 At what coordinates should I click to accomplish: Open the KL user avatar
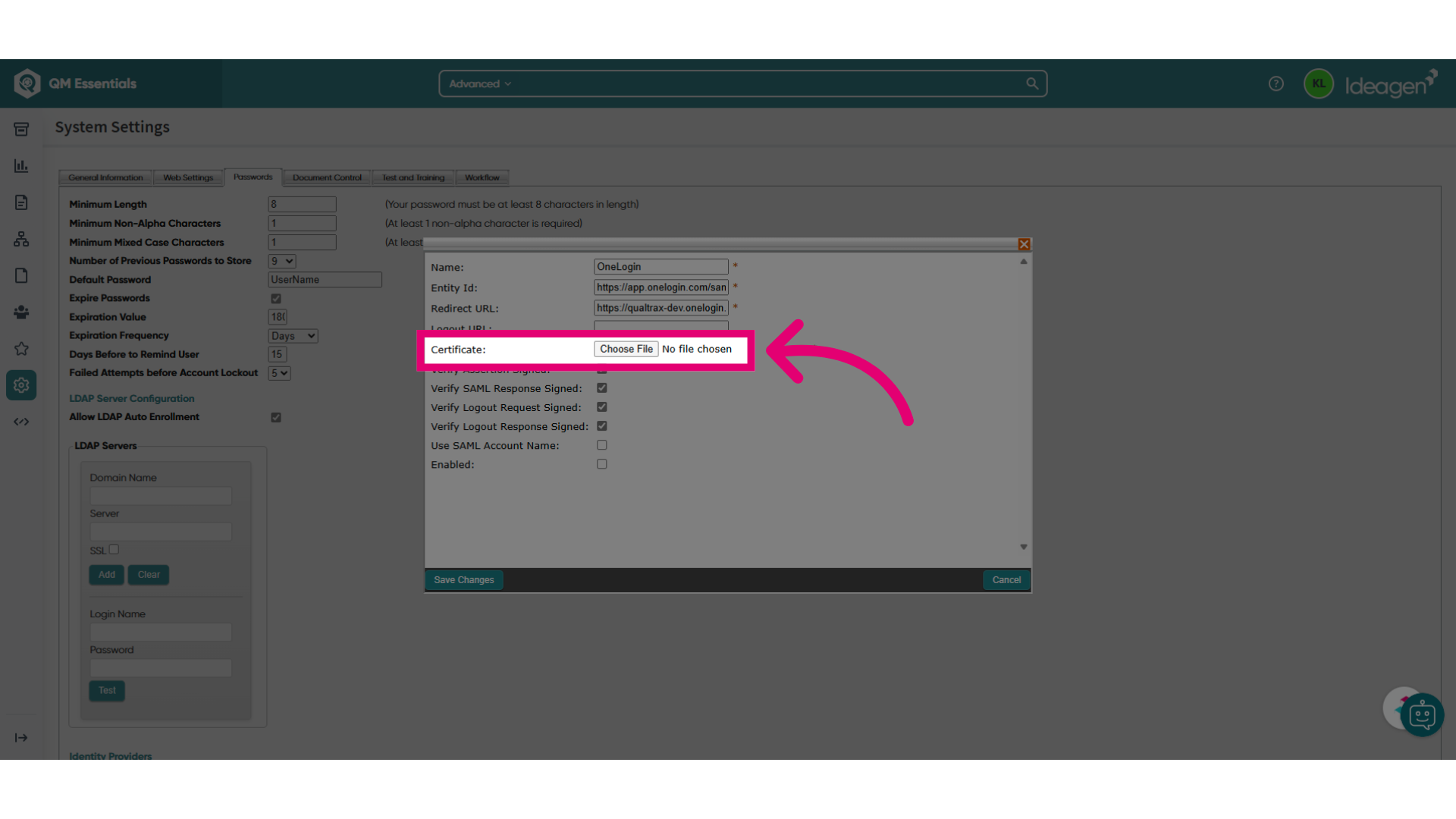(1319, 83)
